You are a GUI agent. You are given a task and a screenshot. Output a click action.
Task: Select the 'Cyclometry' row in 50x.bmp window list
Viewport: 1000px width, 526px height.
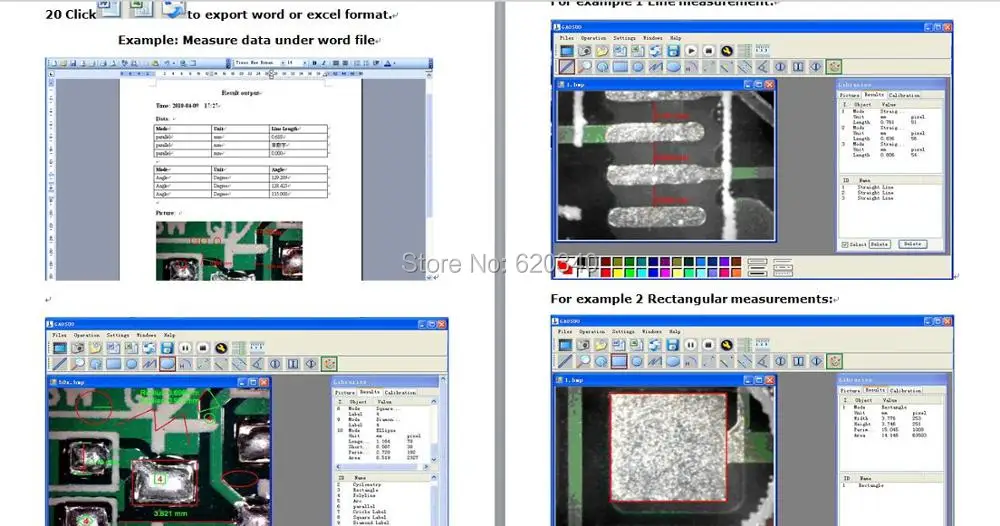pyautogui.click(x=367, y=485)
